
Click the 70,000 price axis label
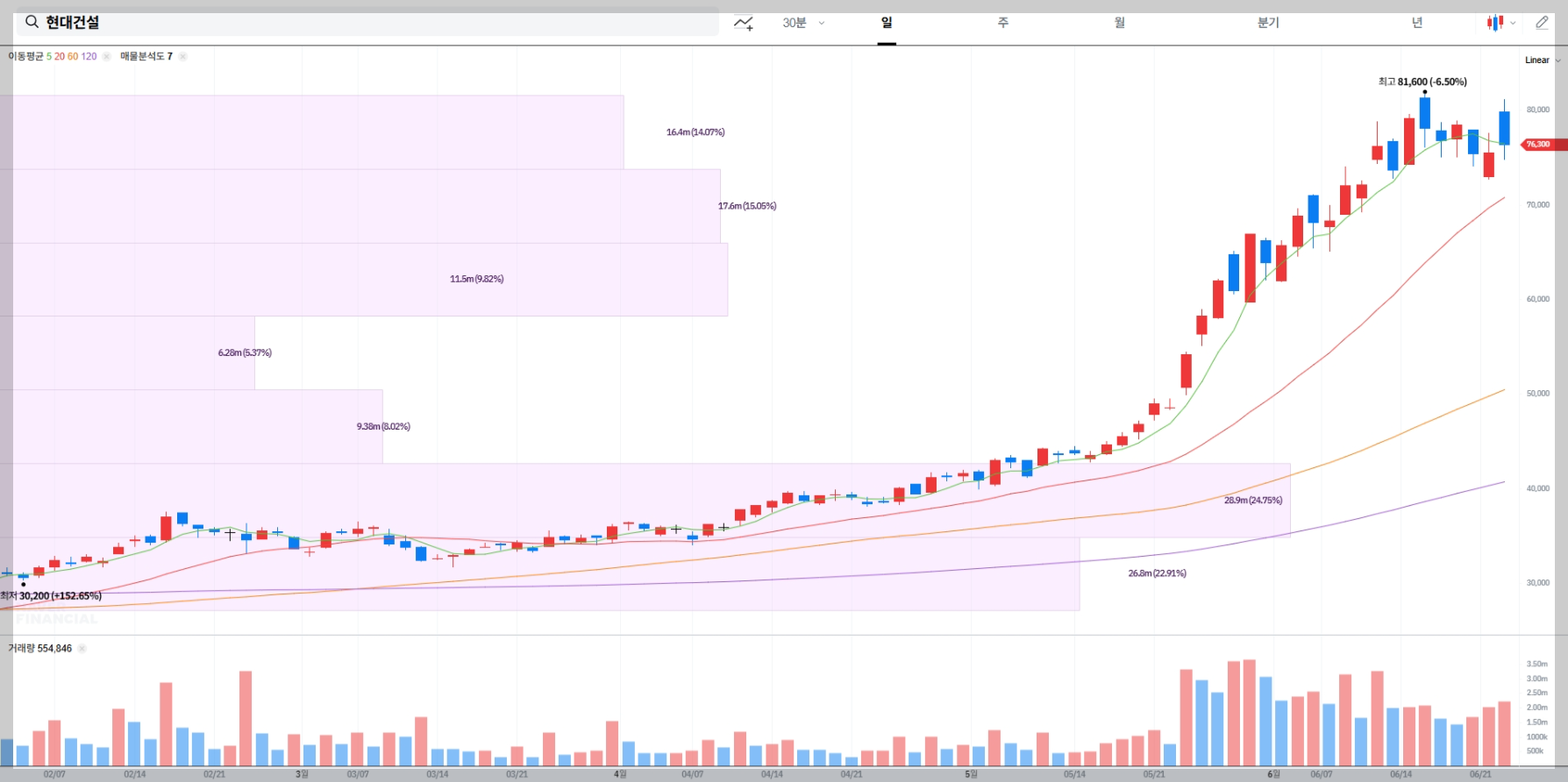pos(1538,204)
